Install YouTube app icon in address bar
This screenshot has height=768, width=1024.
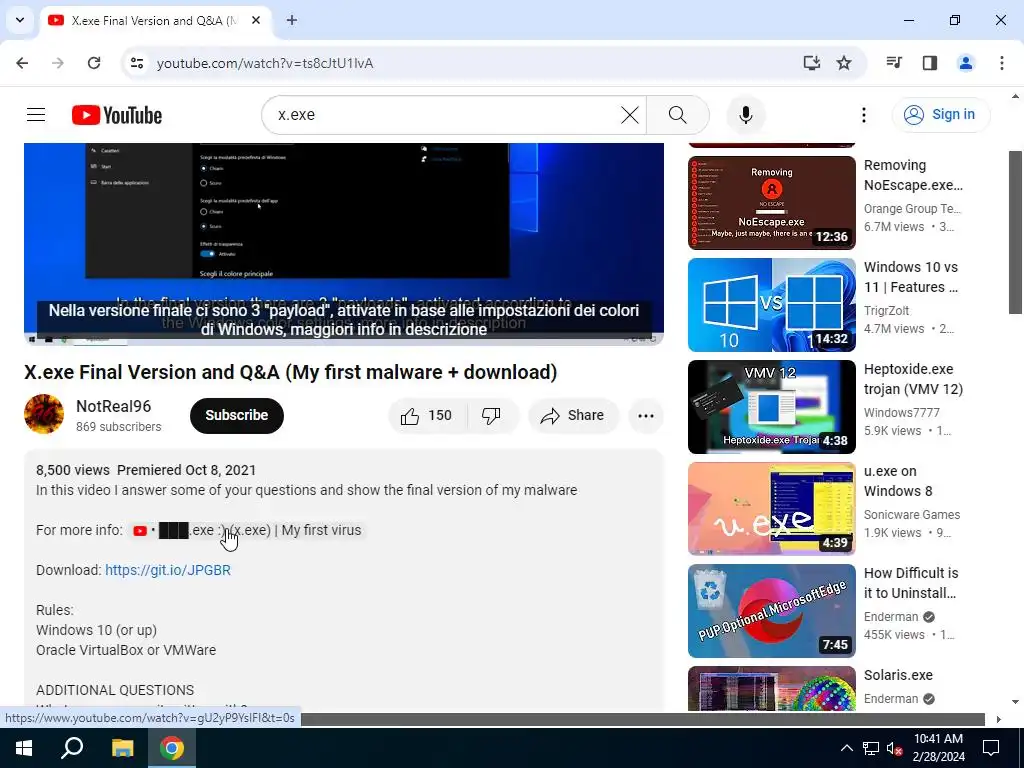(811, 63)
